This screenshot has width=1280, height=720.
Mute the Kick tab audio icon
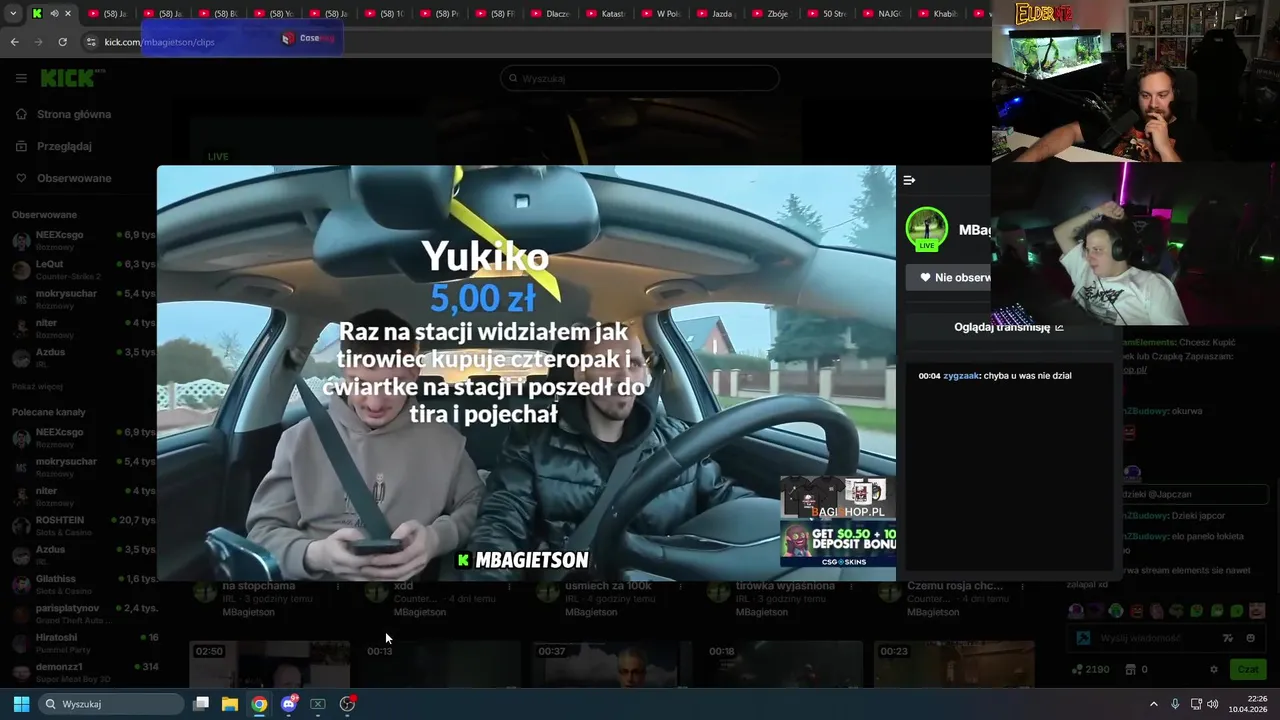pos(54,14)
